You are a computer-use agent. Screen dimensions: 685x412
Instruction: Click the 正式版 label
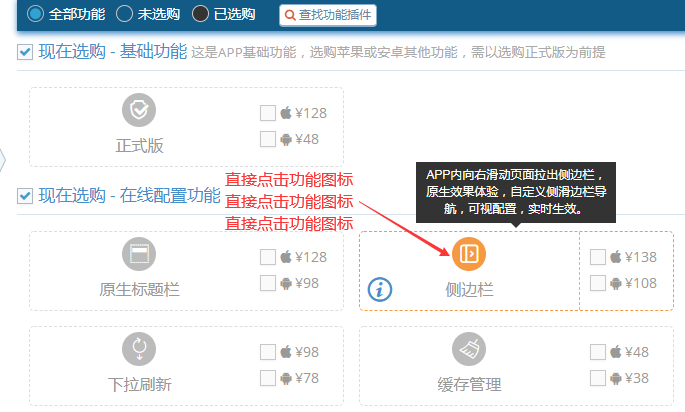point(139,145)
